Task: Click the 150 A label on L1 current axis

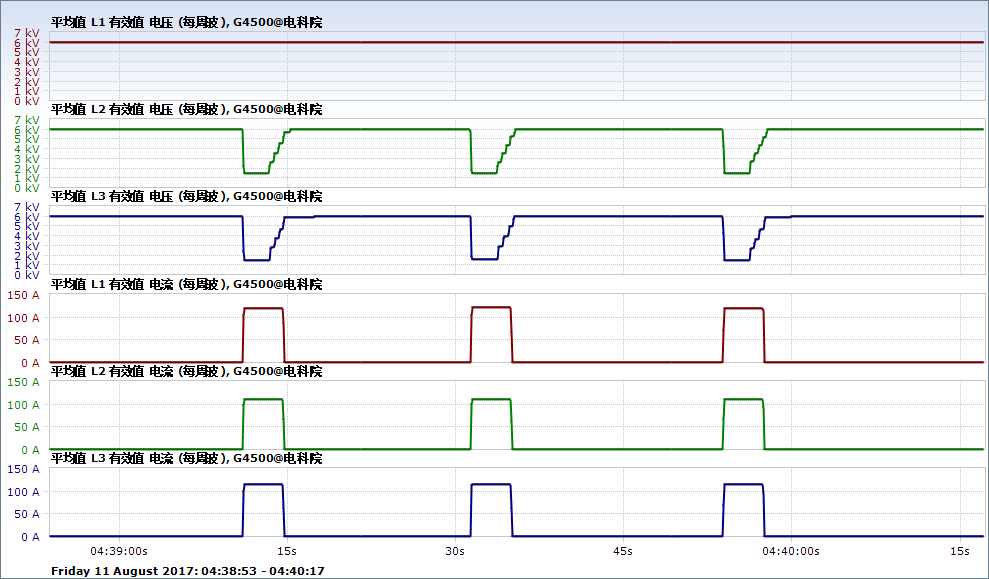Action: point(23,295)
